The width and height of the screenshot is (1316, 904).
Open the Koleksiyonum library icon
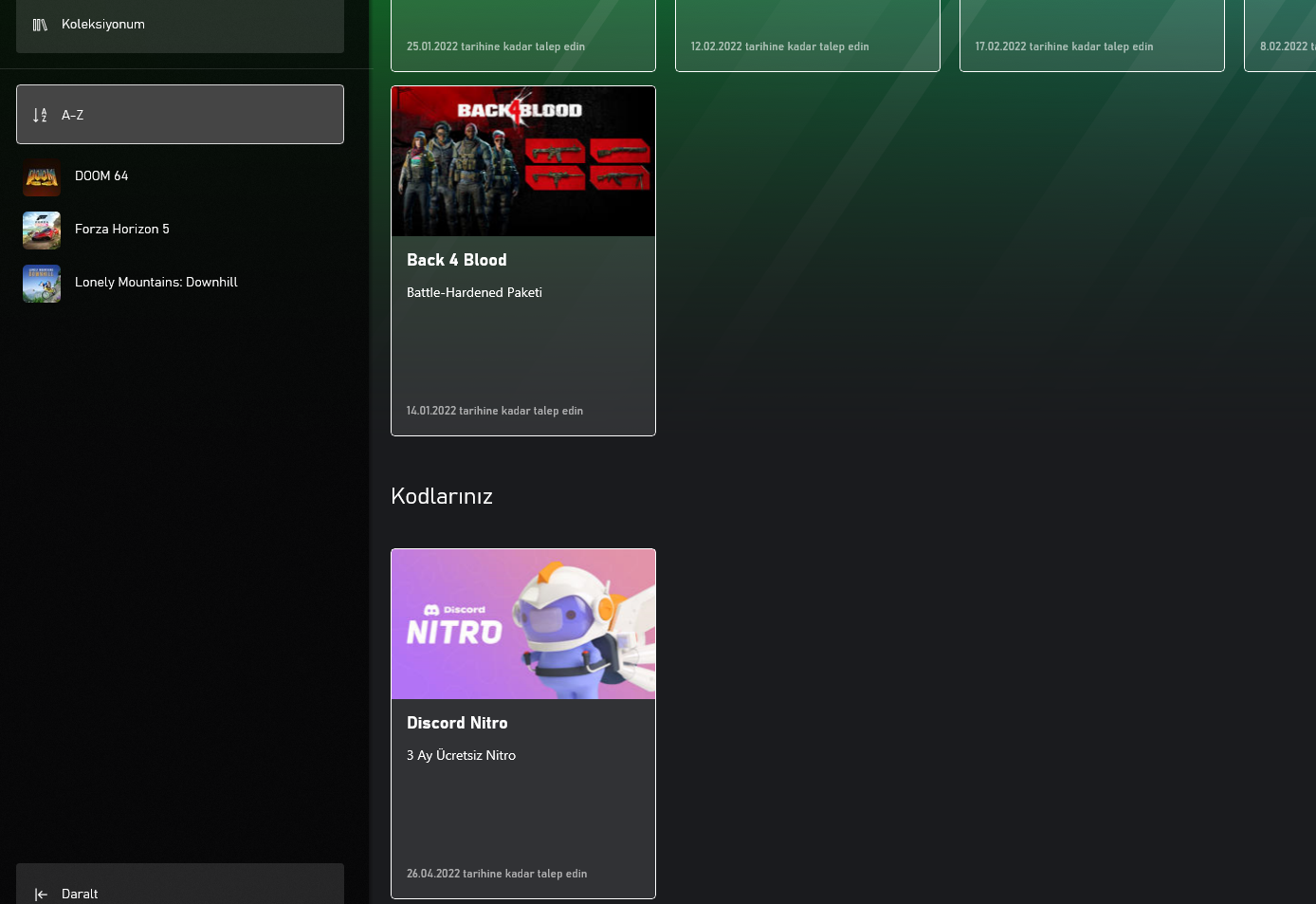click(x=40, y=25)
